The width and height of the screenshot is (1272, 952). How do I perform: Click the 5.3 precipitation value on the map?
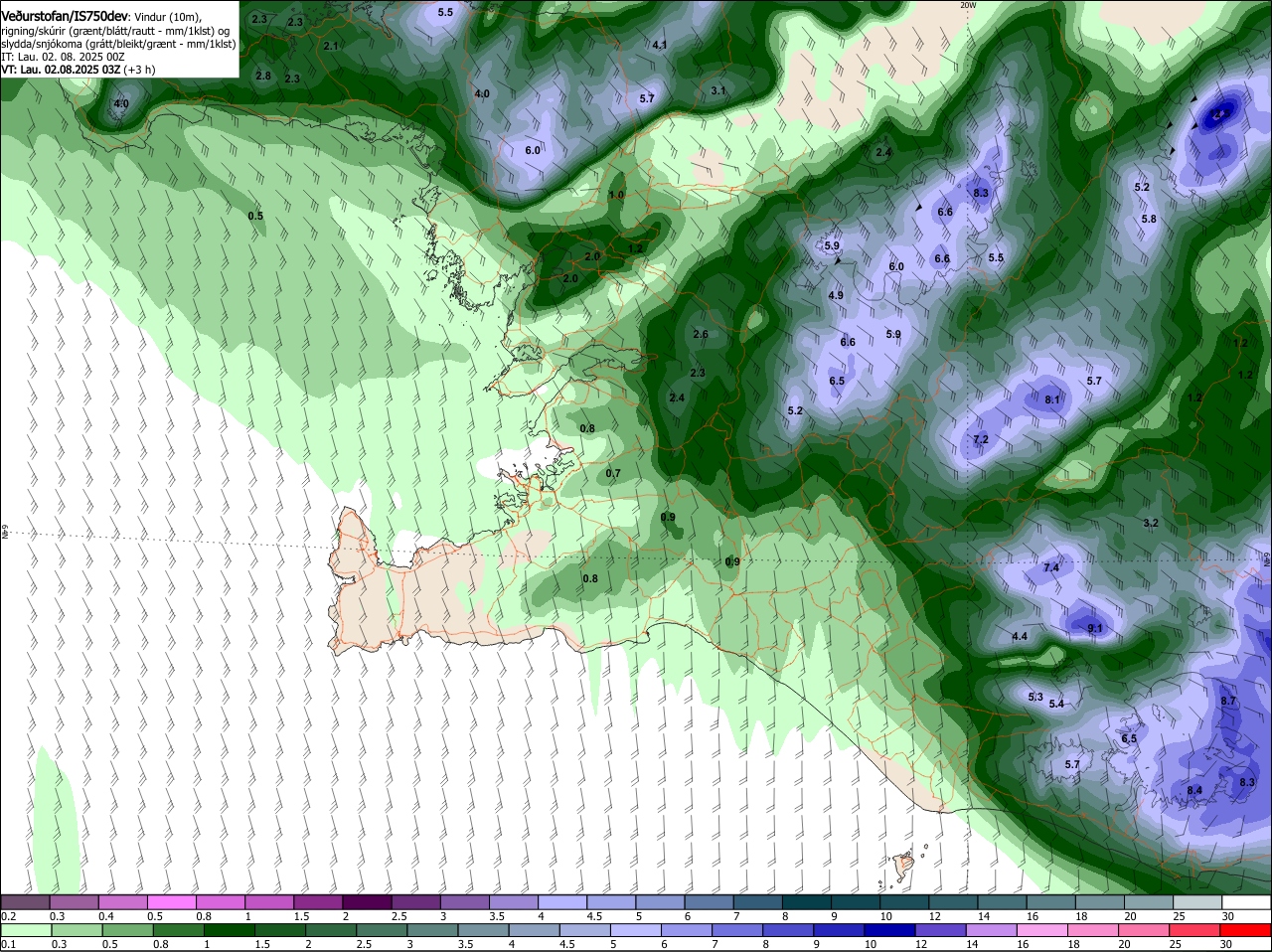[x=1035, y=697]
